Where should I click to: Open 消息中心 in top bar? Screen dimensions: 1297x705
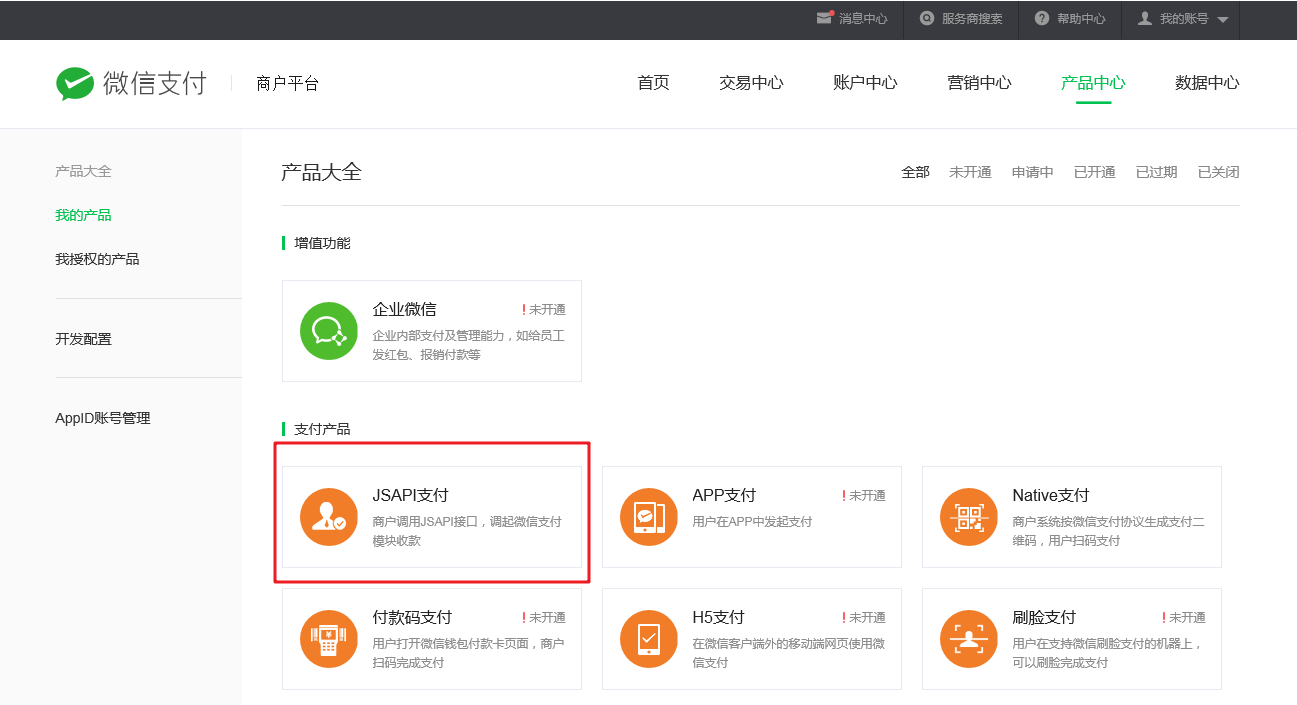click(863, 19)
